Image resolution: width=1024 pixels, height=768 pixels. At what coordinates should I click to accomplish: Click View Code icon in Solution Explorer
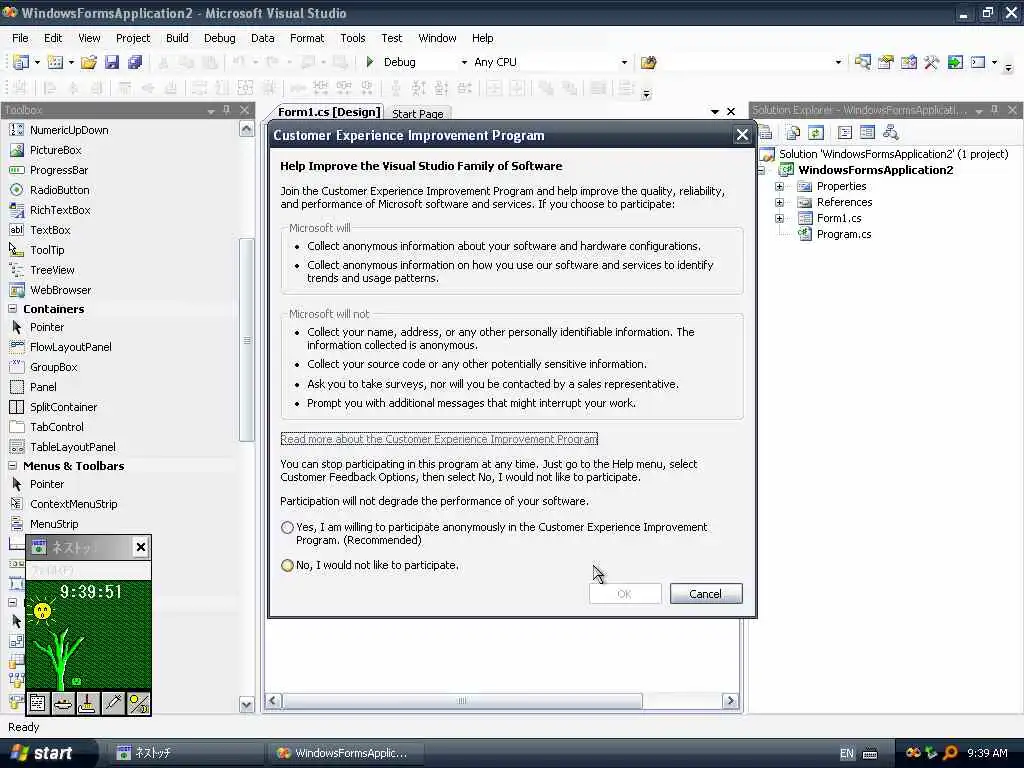click(844, 133)
